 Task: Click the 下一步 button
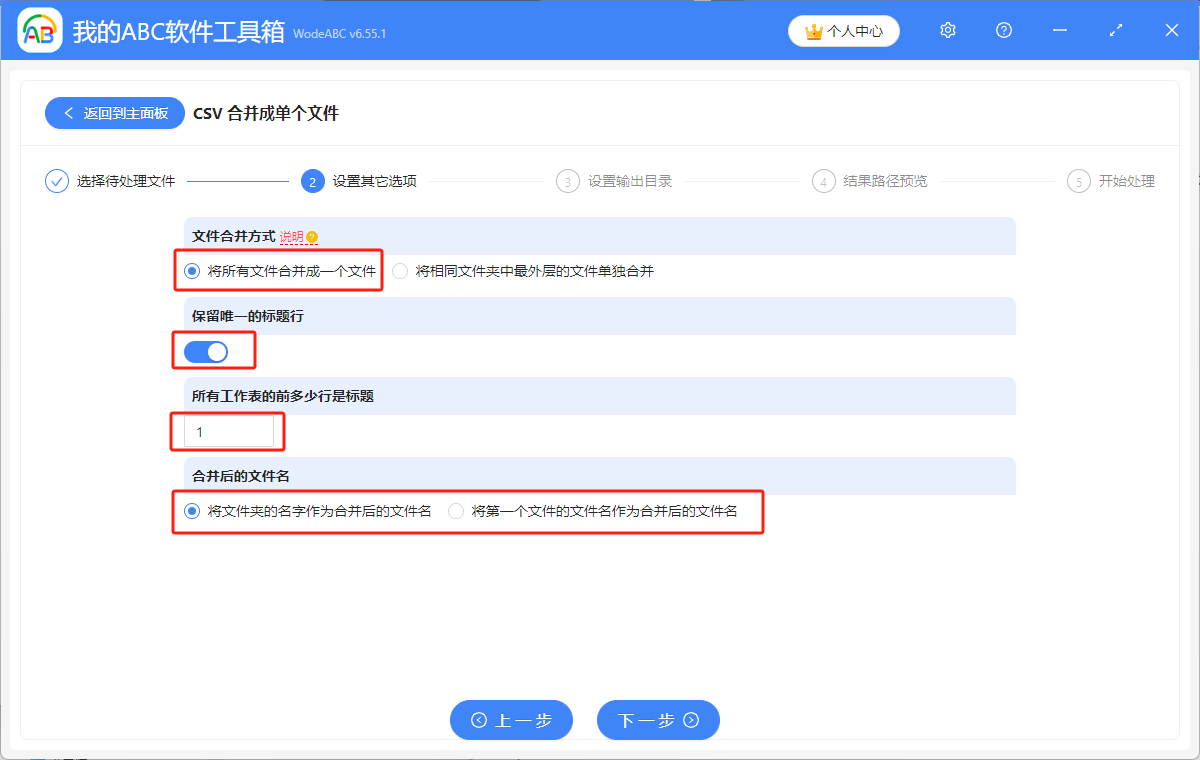[658, 720]
